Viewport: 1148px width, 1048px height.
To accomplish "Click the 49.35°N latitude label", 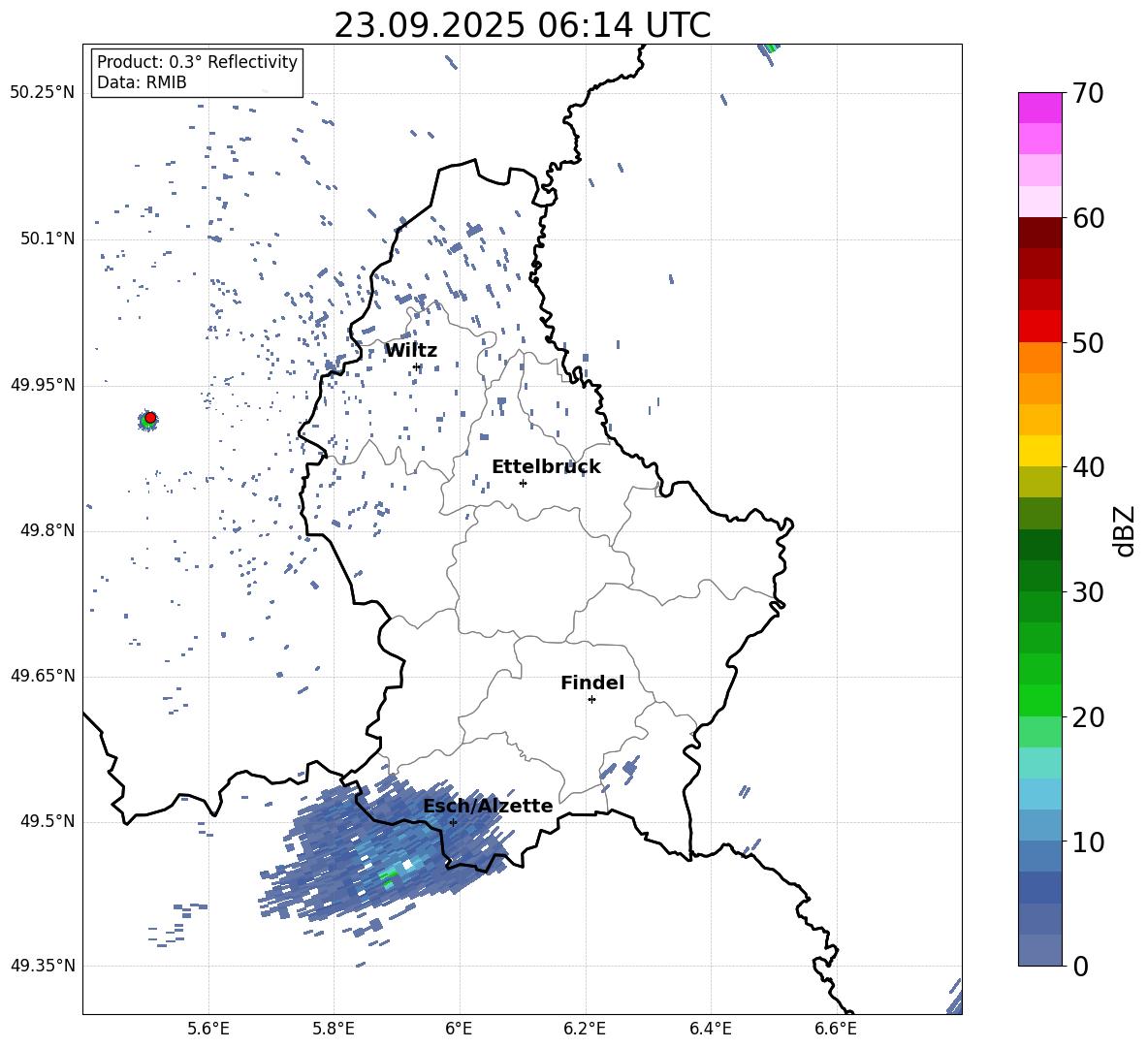I will point(43,967).
